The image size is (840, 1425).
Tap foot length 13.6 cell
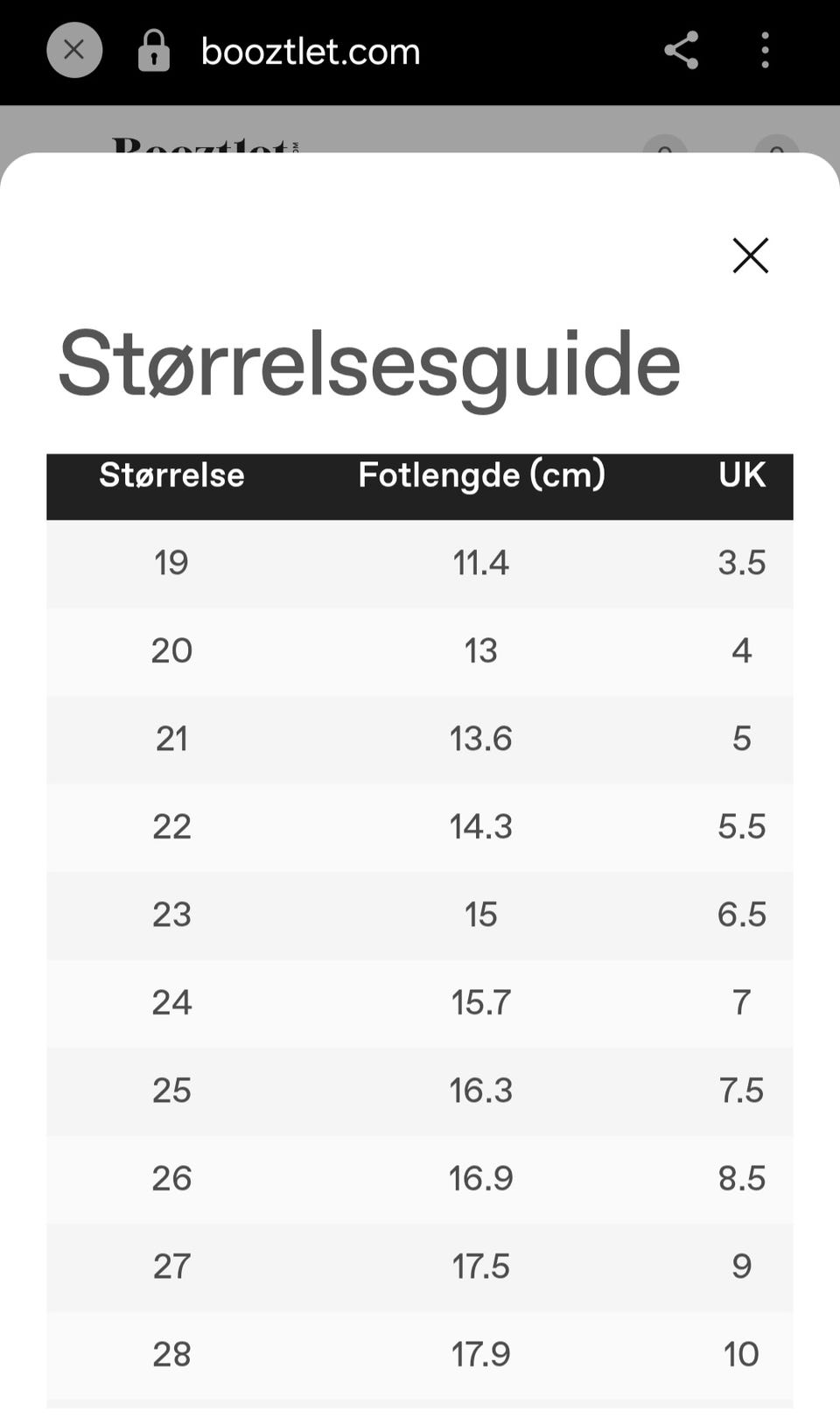click(x=480, y=739)
